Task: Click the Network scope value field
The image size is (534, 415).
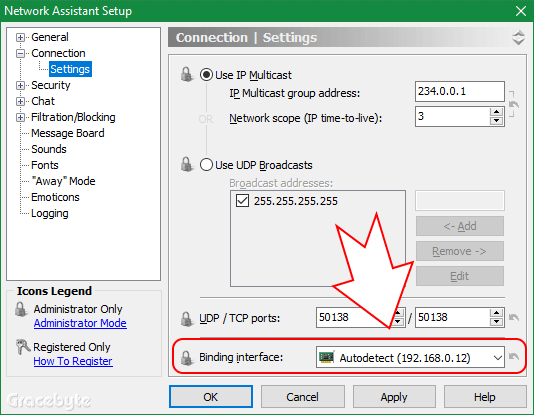Action: tap(453, 116)
